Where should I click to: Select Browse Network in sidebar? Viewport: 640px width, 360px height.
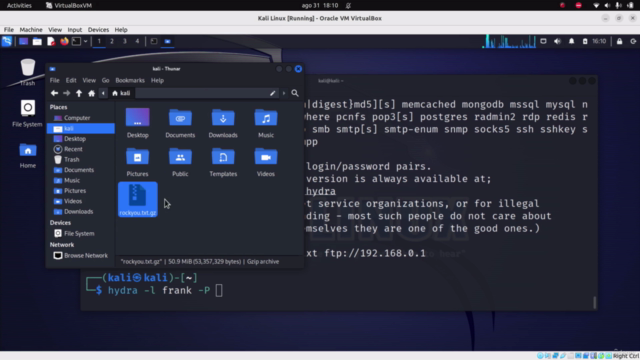pyautogui.click(x=81, y=256)
